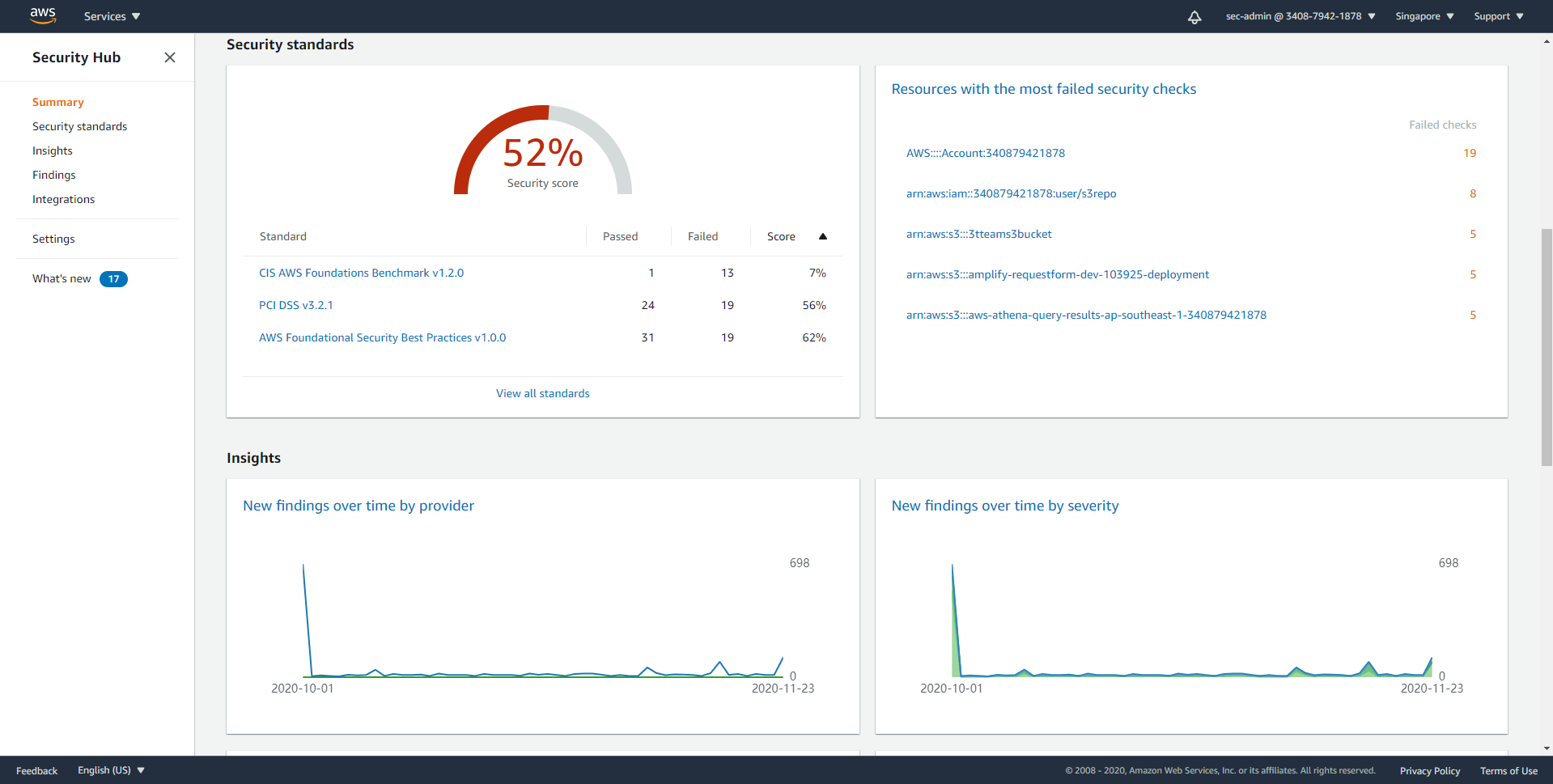Open Findings in the sidebar
1553x784 pixels.
click(x=54, y=175)
